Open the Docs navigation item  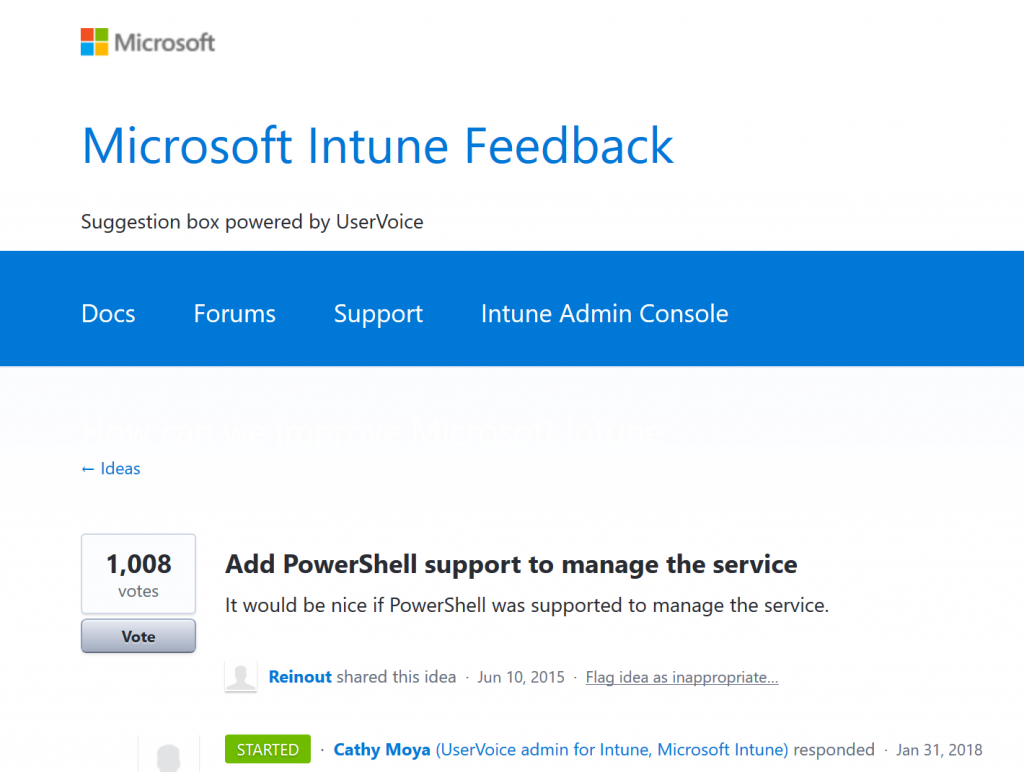108,314
